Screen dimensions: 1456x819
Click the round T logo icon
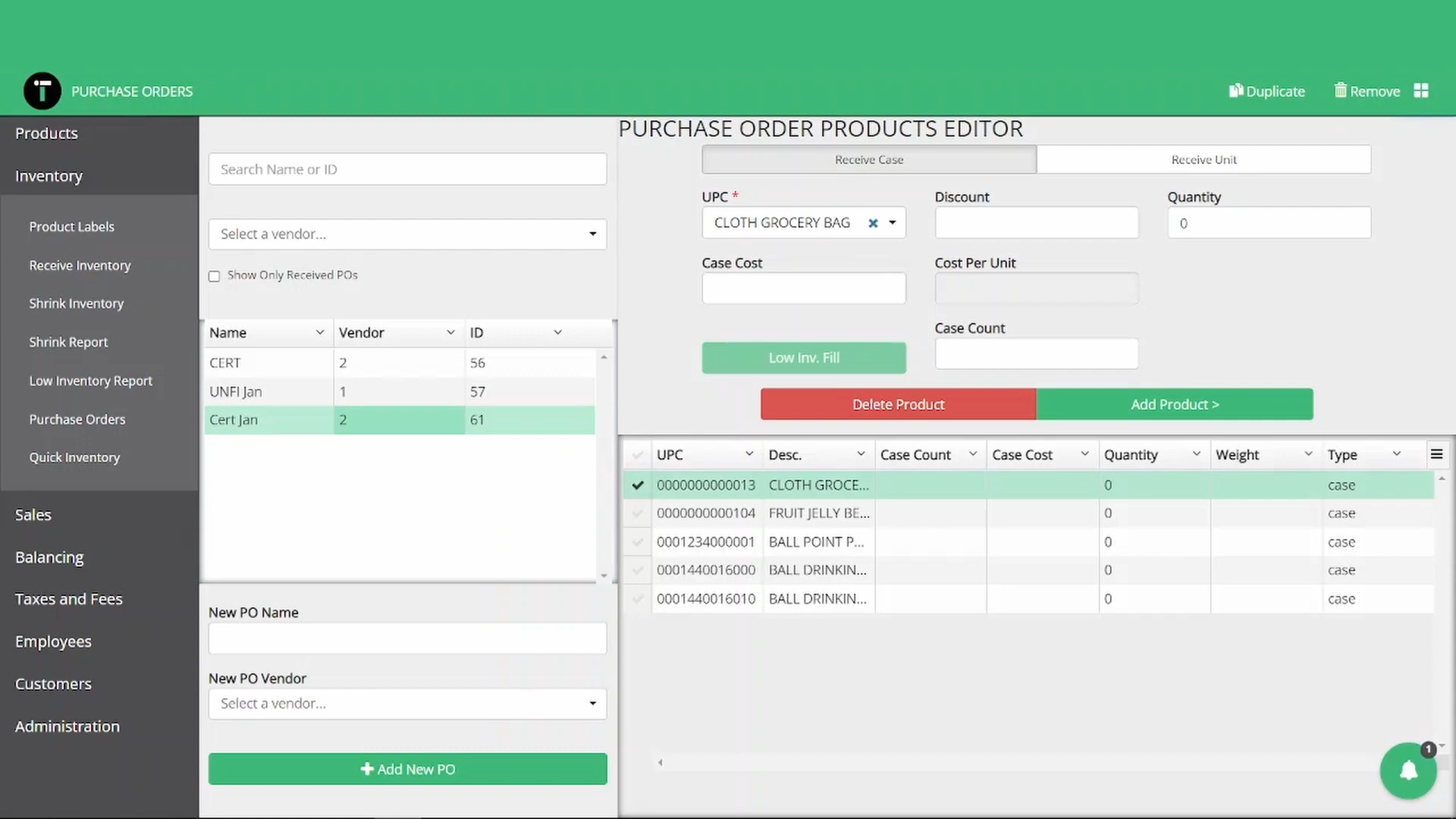click(42, 91)
